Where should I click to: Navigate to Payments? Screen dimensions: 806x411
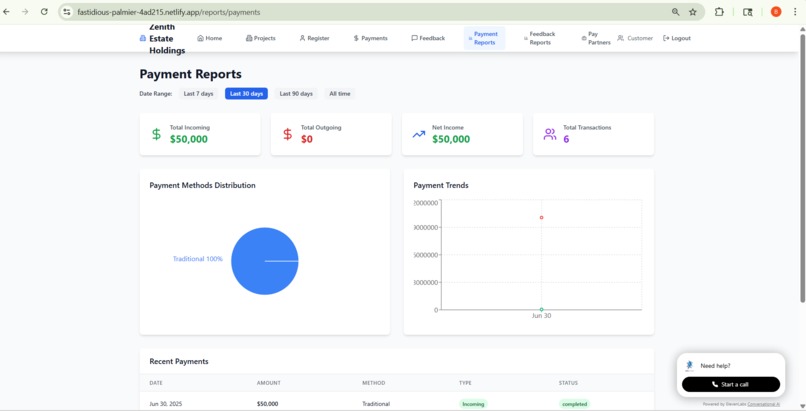pos(371,38)
